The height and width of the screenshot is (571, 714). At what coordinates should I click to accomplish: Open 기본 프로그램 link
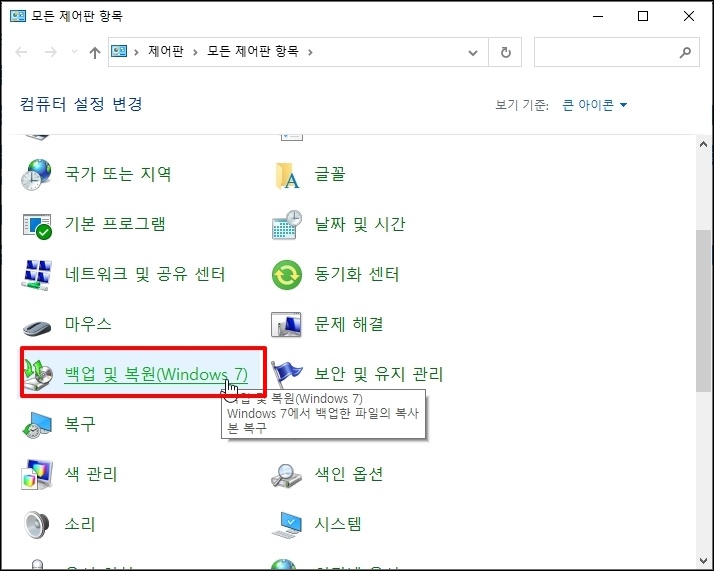click(x=115, y=224)
